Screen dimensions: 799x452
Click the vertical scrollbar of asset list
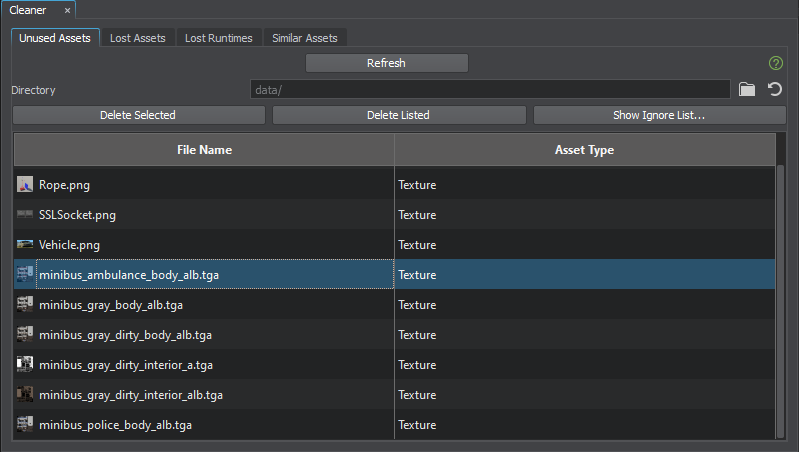point(781,300)
